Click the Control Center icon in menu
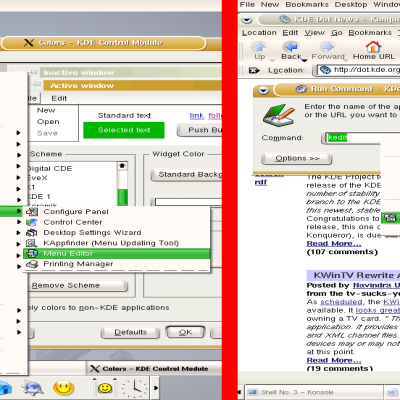Viewport: 400px width, 400px height. tap(32, 222)
